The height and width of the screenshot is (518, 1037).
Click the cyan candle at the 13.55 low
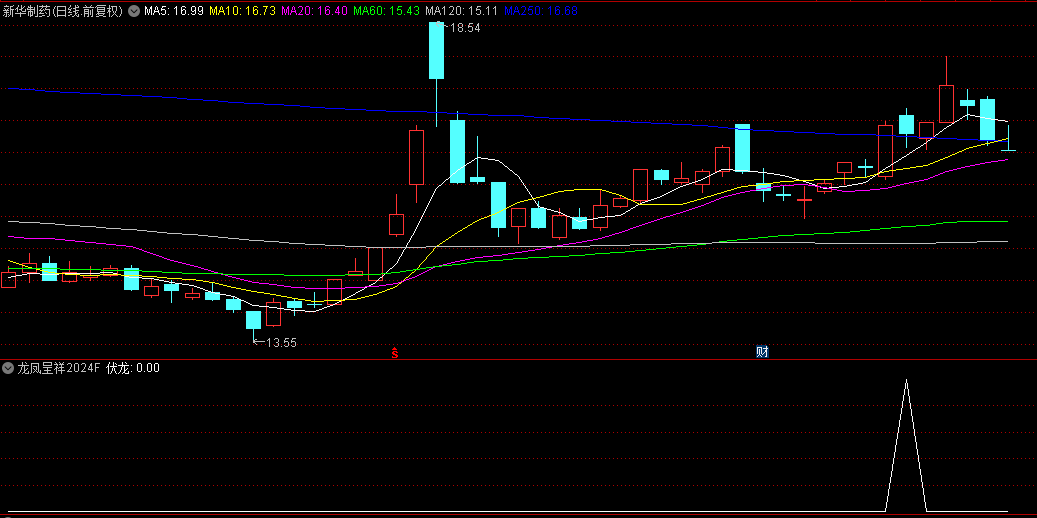pos(253,320)
